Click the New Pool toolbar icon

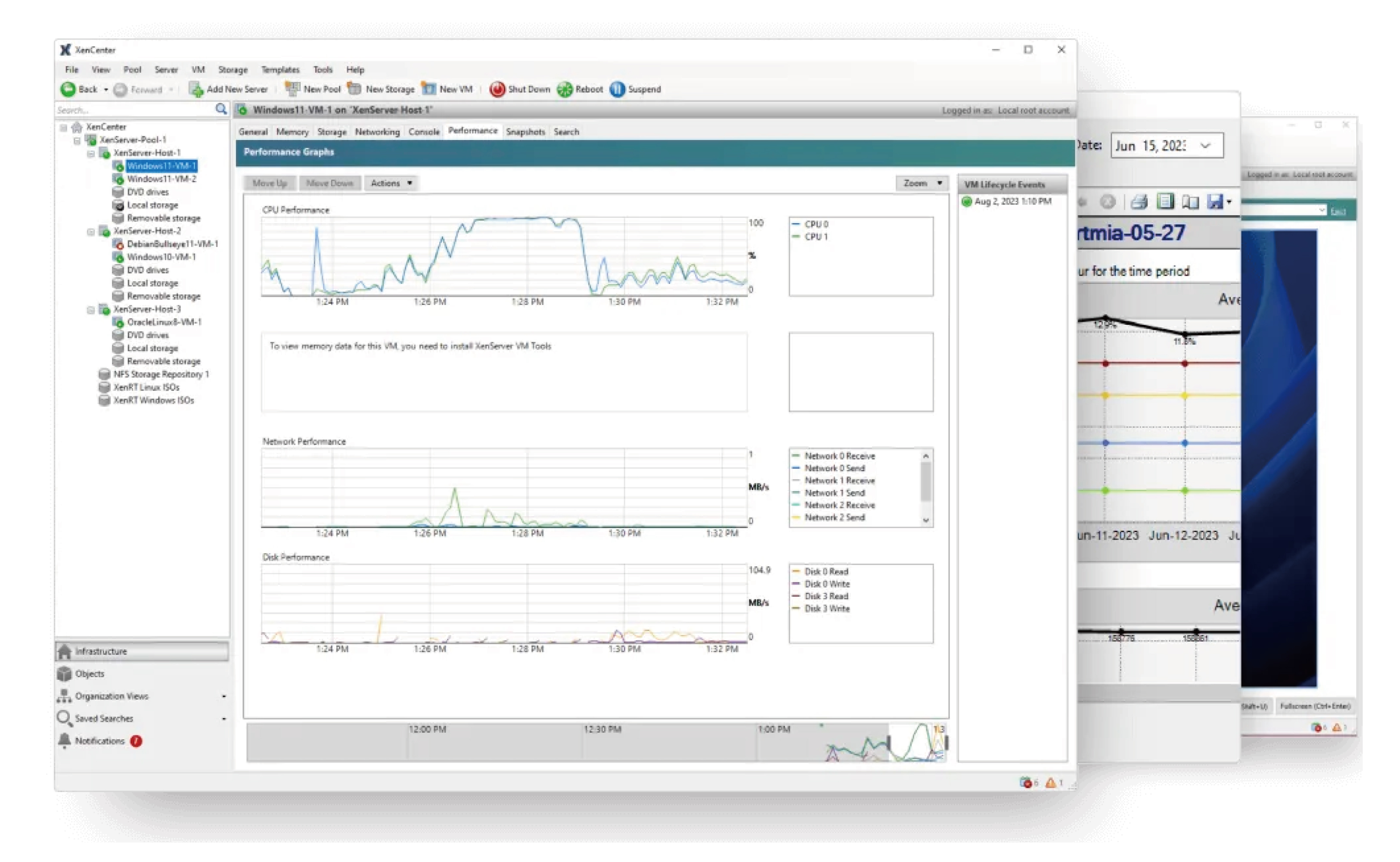[x=292, y=89]
